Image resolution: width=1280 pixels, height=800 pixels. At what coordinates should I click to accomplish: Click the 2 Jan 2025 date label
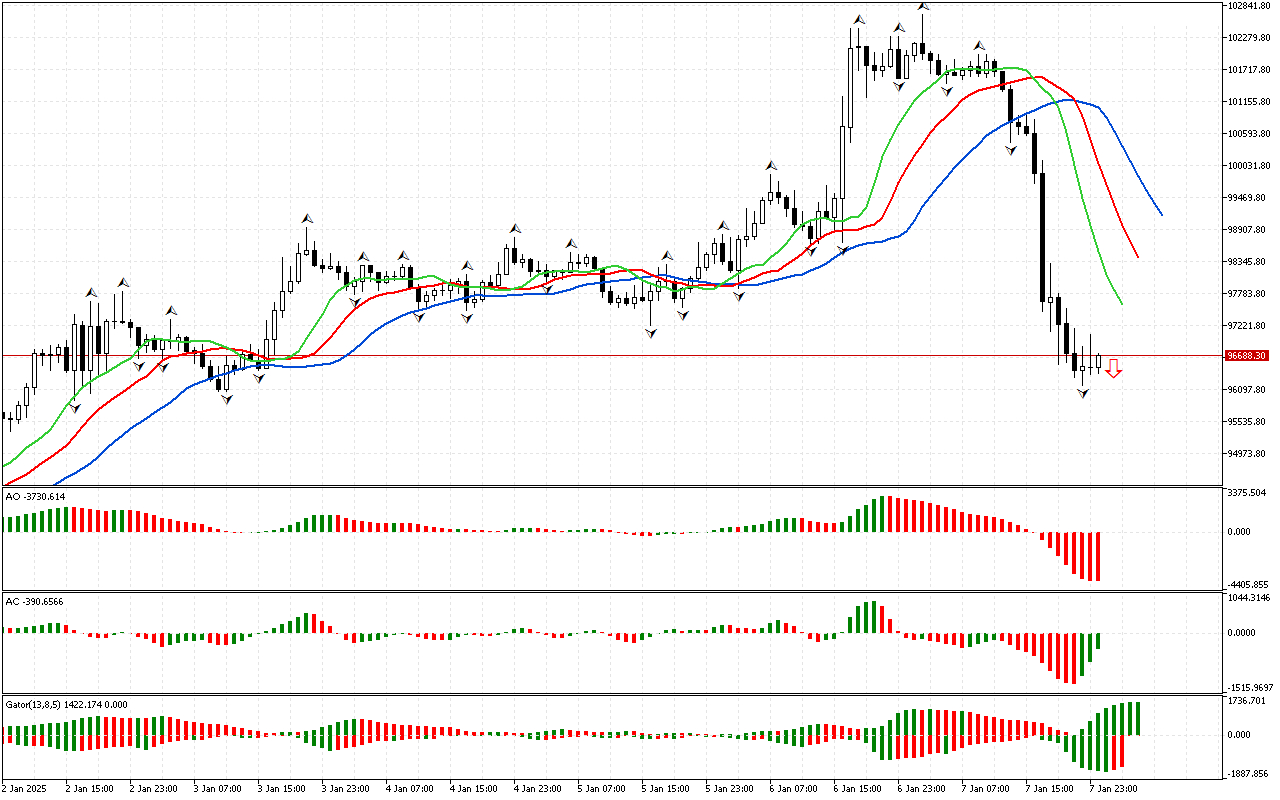26,788
